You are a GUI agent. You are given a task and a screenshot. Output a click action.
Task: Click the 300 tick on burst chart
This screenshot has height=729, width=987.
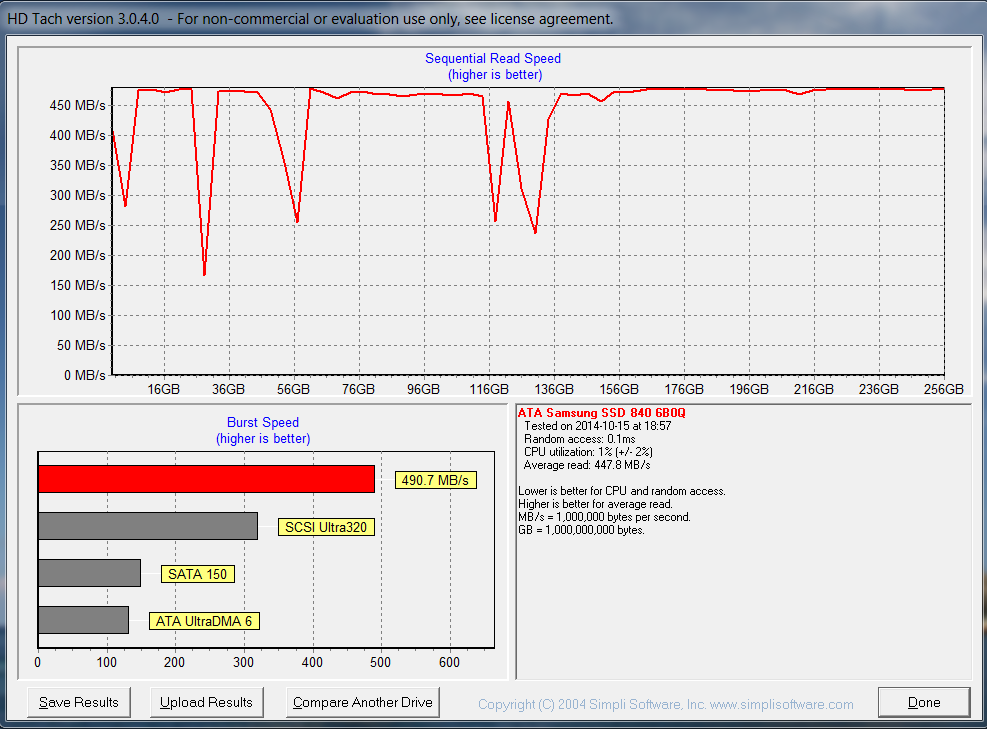244,662
